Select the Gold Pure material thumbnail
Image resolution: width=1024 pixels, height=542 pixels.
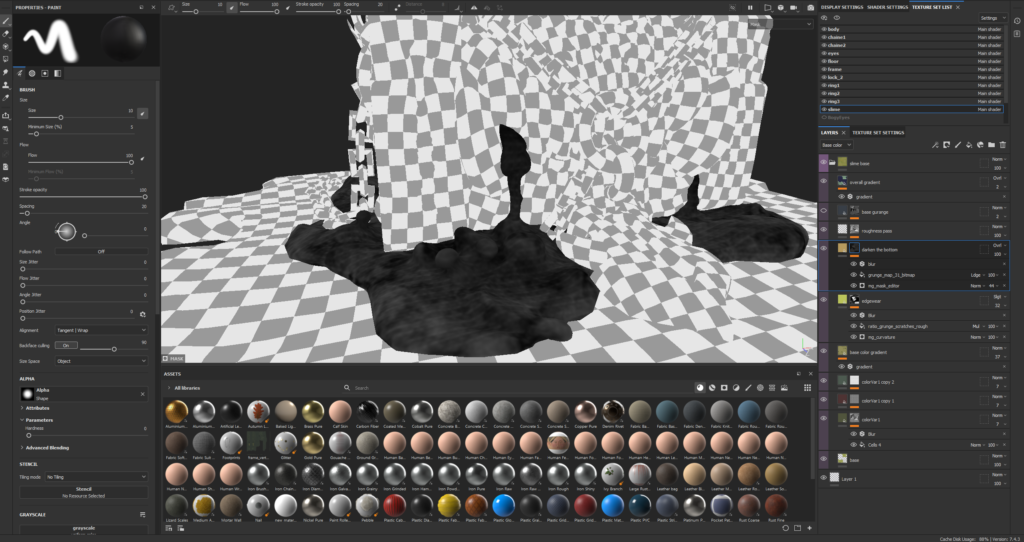click(x=313, y=443)
